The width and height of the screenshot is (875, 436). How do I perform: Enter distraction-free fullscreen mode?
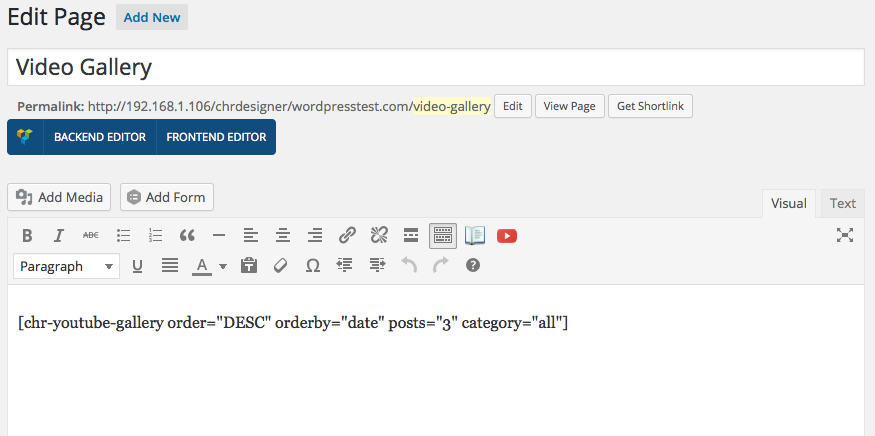845,235
